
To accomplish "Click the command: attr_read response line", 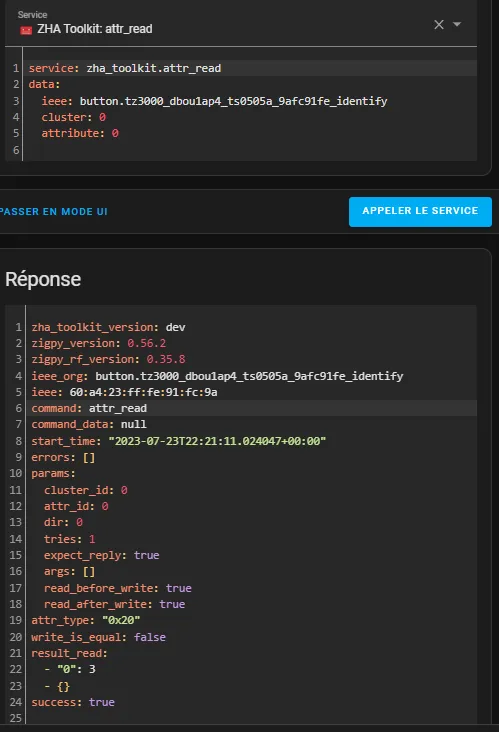I will coord(89,408).
